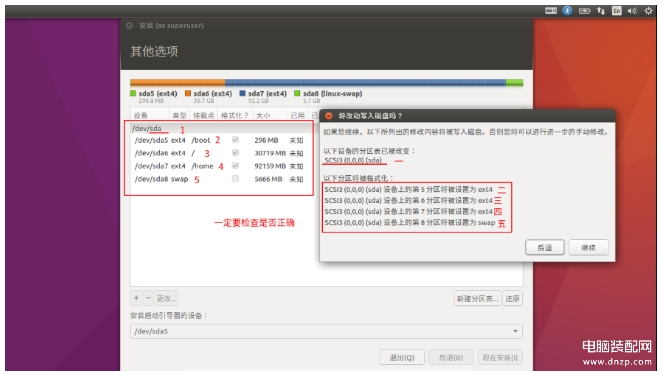Click the 298 MB size value

click(x=266, y=140)
